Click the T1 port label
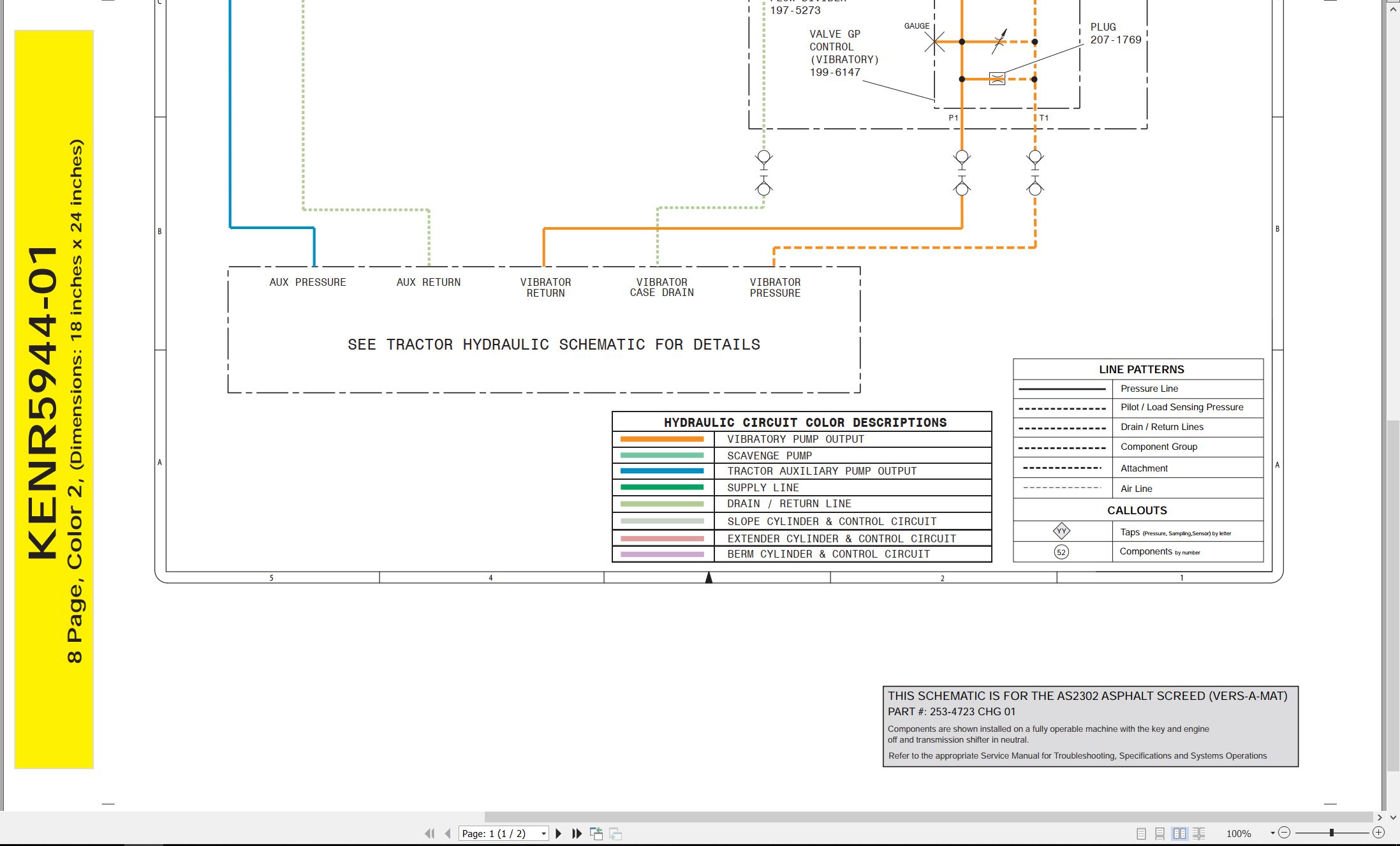This screenshot has width=1400, height=846. tap(1043, 118)
